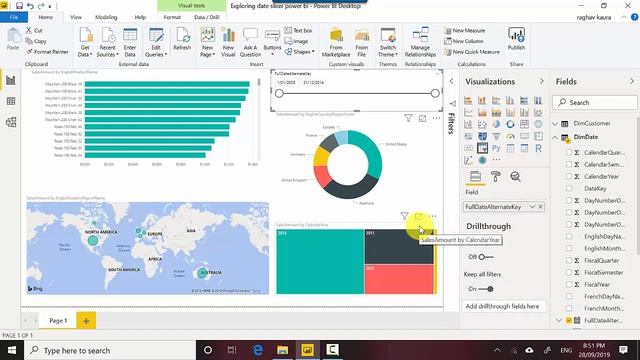Open the Fields well pane icon
This screenshot has height=360, width=640.
476,177
